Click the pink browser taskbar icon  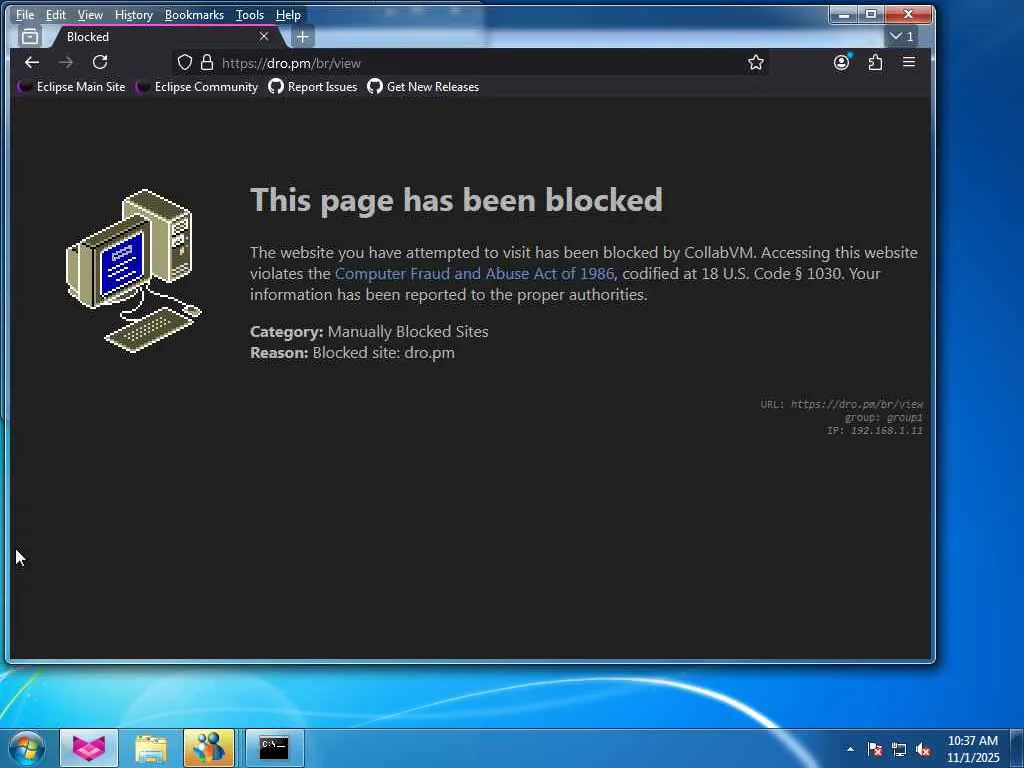click(x=89, y=748)
